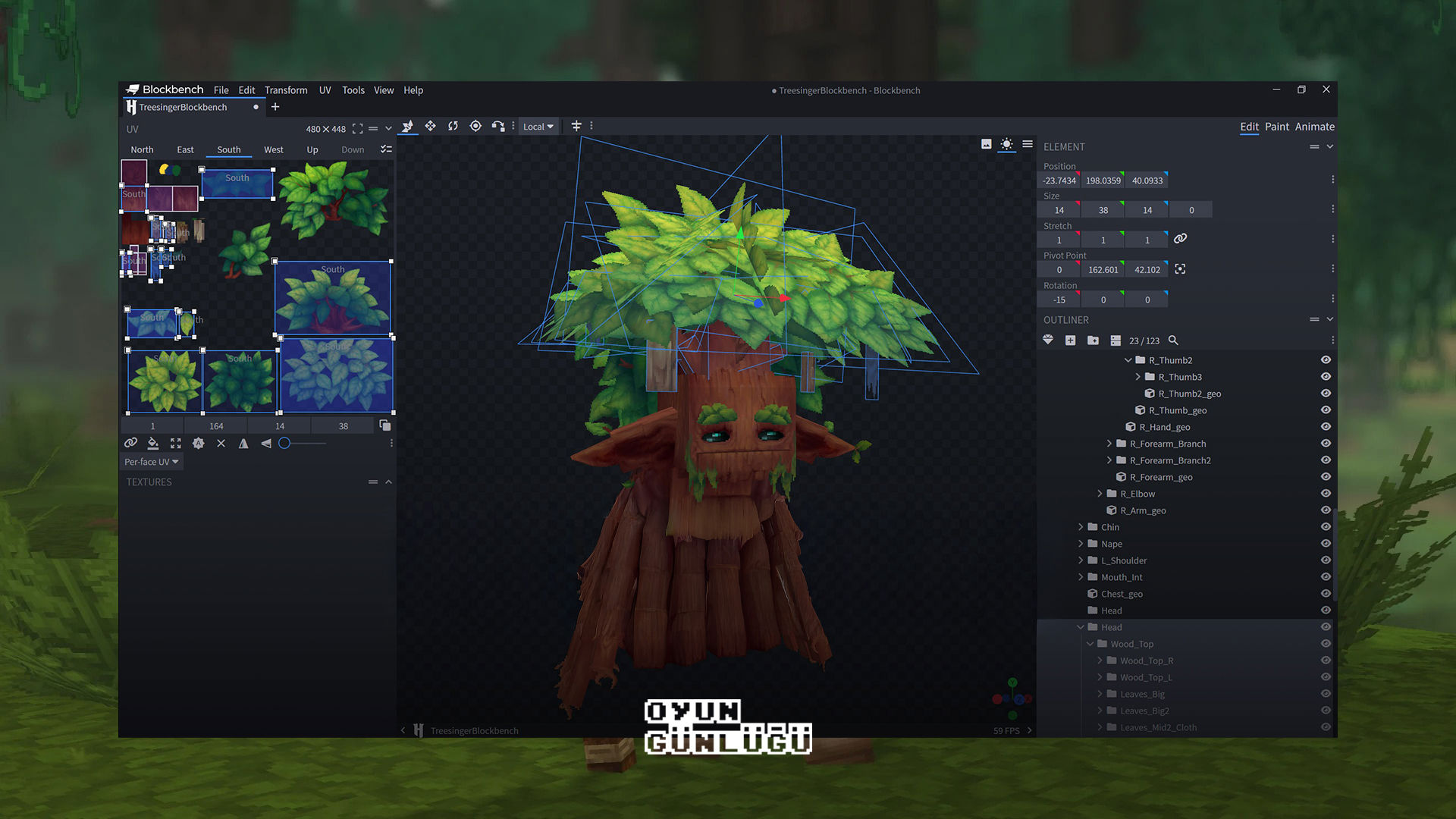1456x819 pixels.
Task: Open the Local transform space dropdown
Action: [538, 127]
